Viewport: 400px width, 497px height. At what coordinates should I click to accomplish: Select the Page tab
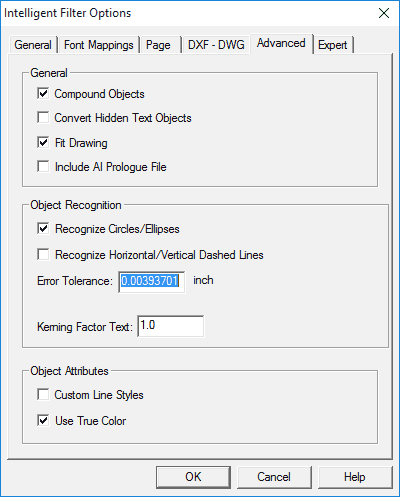pyautogui.click(x=158, y=45)
